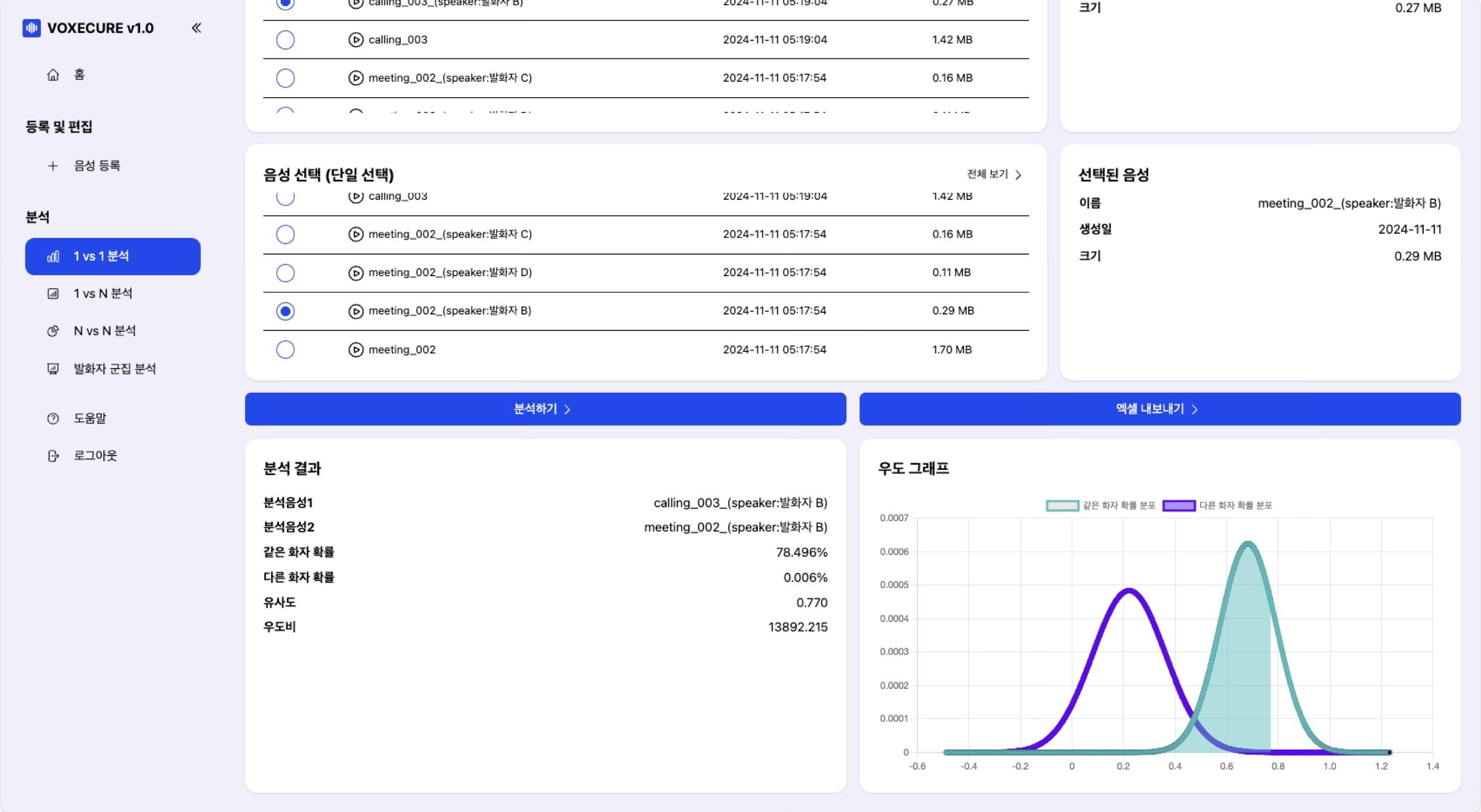Click the home icon in sidebar
The image size is (1481, 812).
53,75
